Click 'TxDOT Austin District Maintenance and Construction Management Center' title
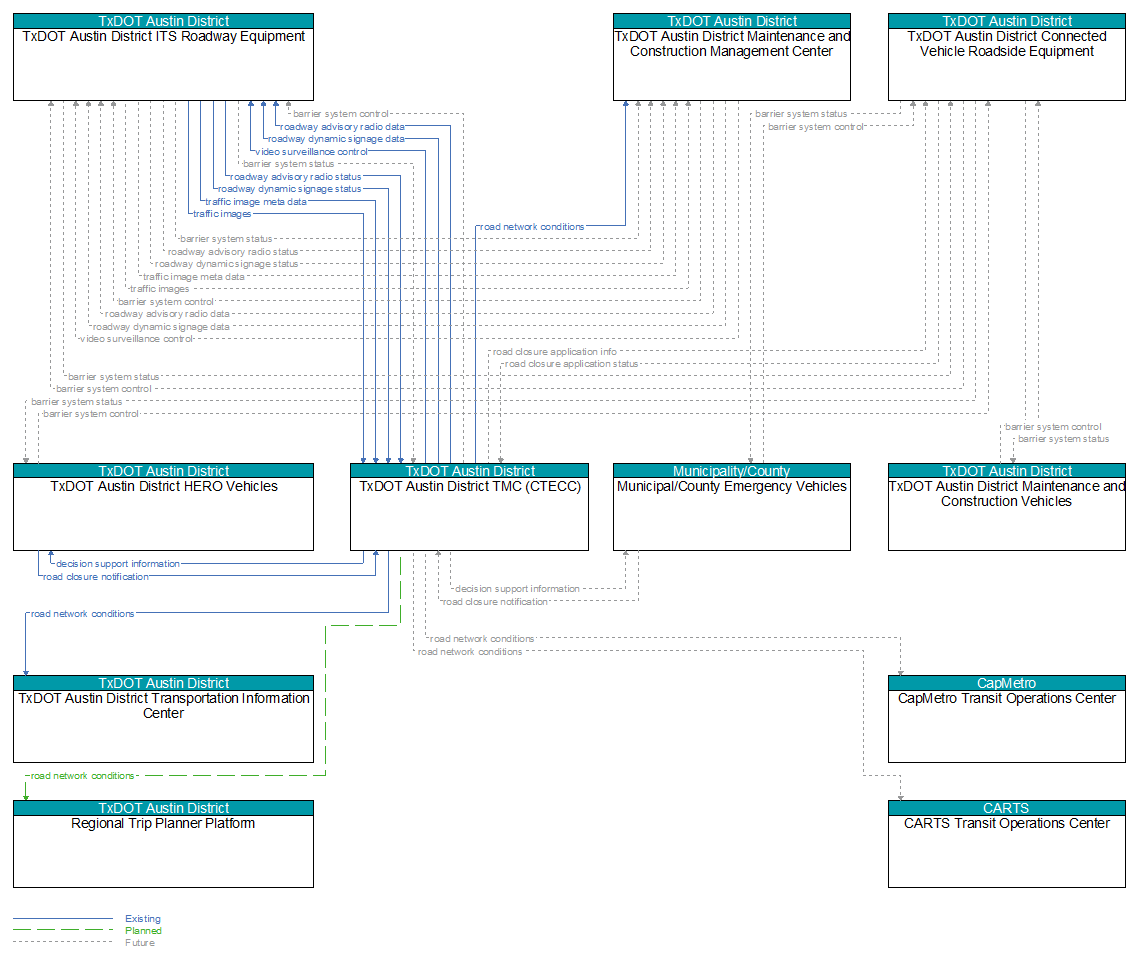The image size is (1136, 961). pos(732,43)
